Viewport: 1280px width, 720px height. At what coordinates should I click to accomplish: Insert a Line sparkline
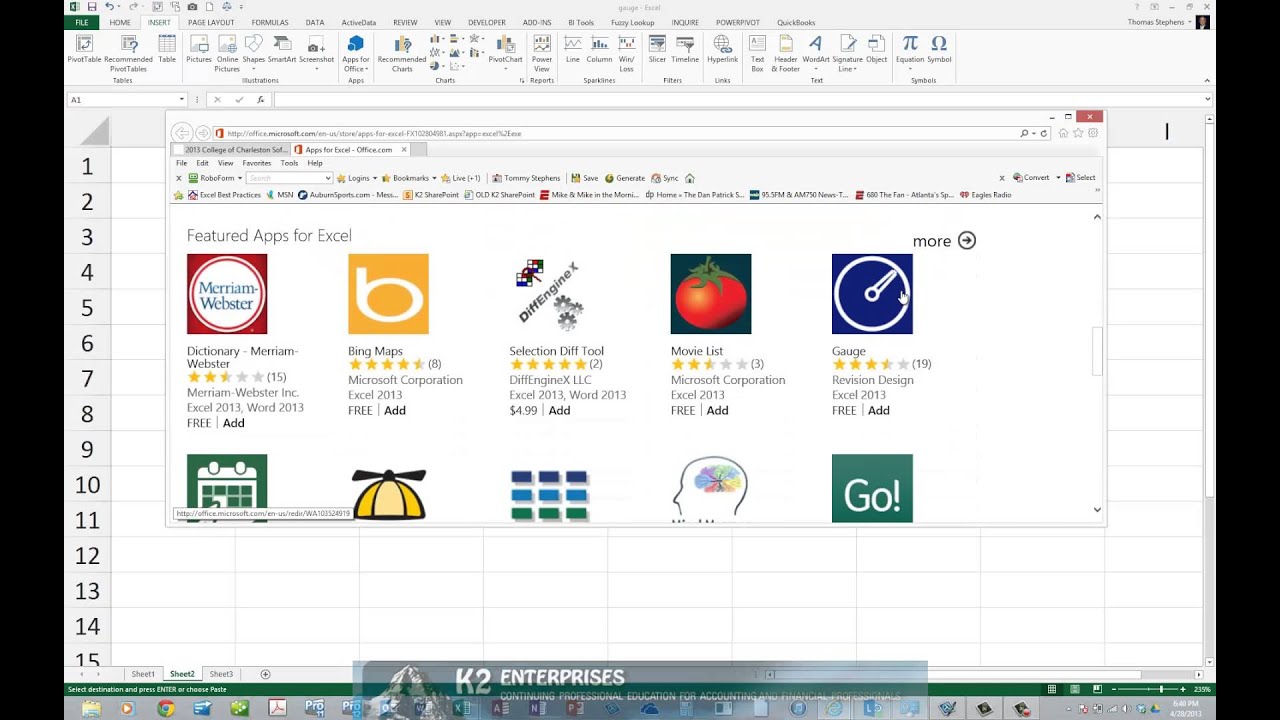click(x=573, y=50)
